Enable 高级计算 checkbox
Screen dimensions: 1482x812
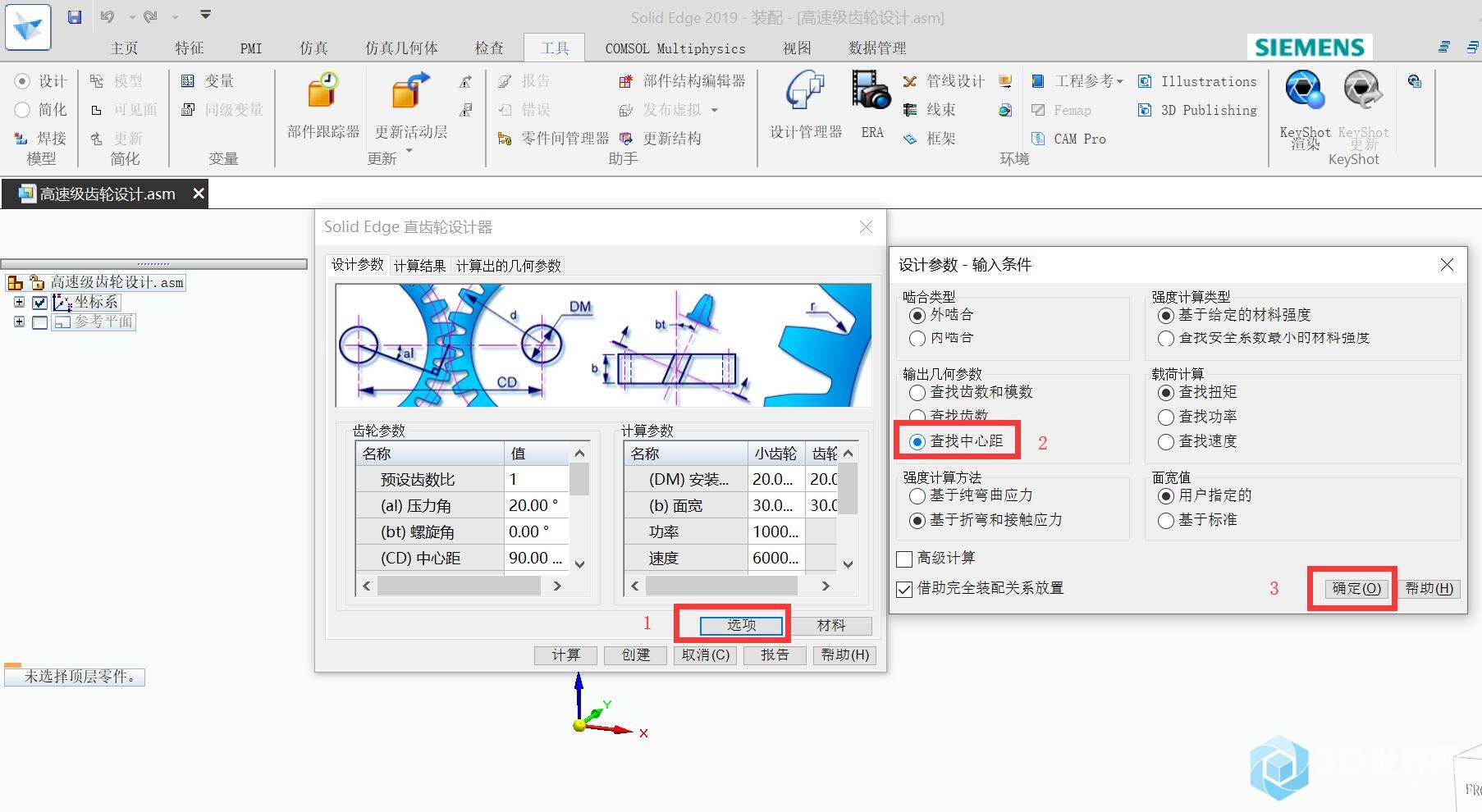pyautogui.click(x=904, y=559)
